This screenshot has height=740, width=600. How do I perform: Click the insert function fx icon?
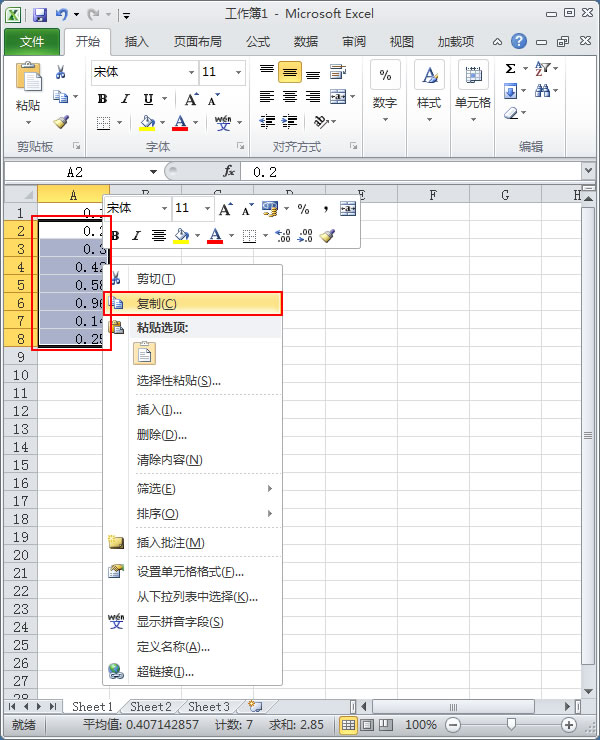coord(229,171)
